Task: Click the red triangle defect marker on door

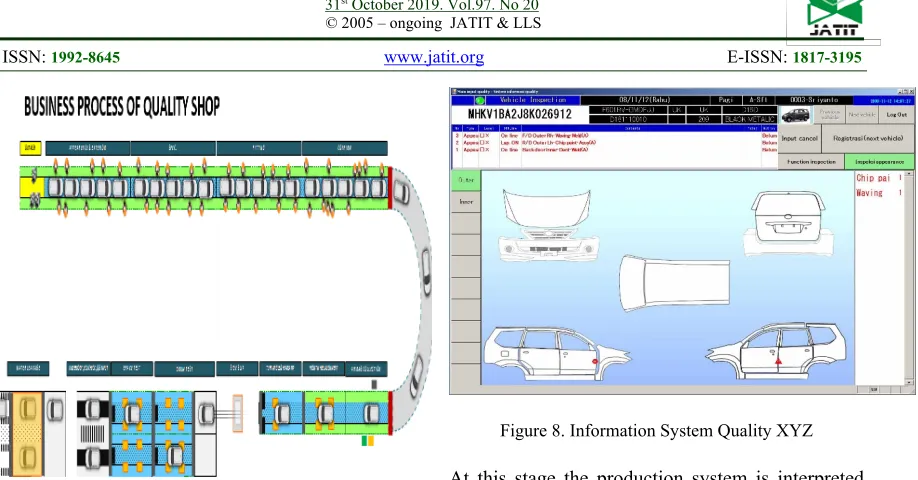Action: [x=778, y=361]
